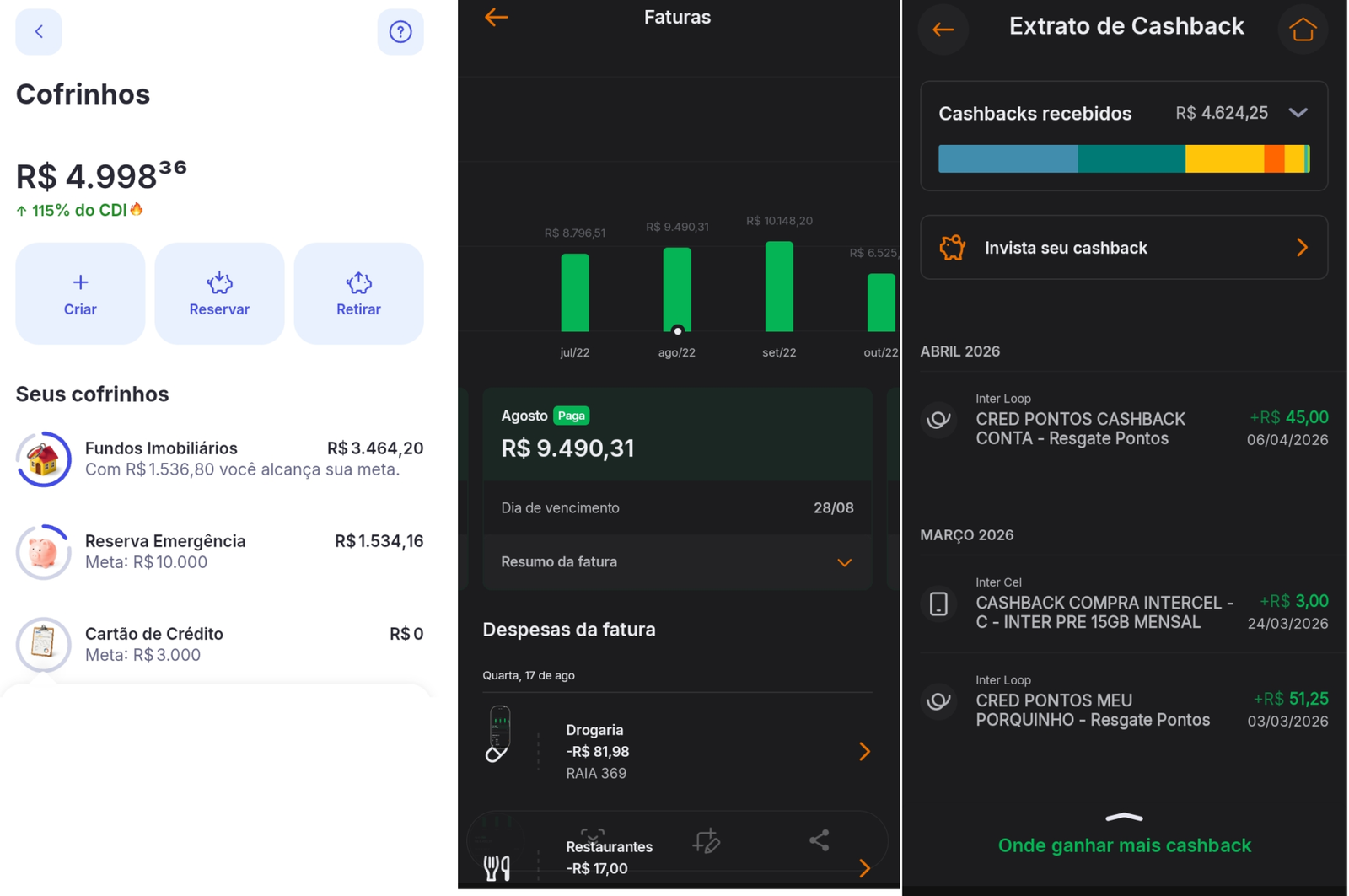Viewport: 1349px width, 896px height.
Task: Expand Resumo da fatura section
Action: click(x=677, y=562)
